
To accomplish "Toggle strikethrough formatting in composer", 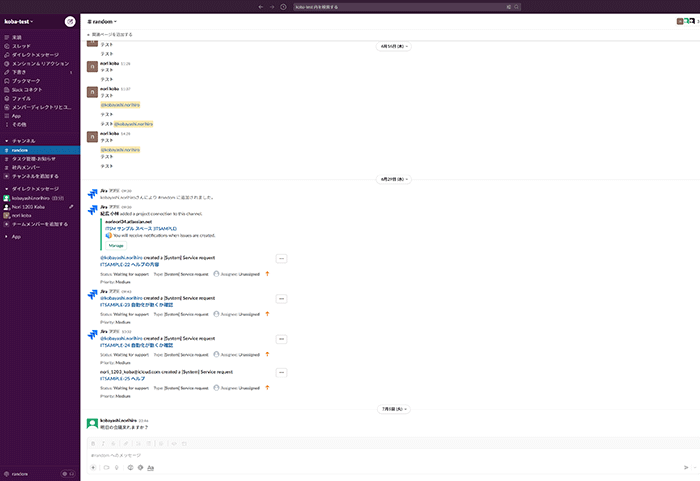I will pyautogui.click(x=113, y=443).
